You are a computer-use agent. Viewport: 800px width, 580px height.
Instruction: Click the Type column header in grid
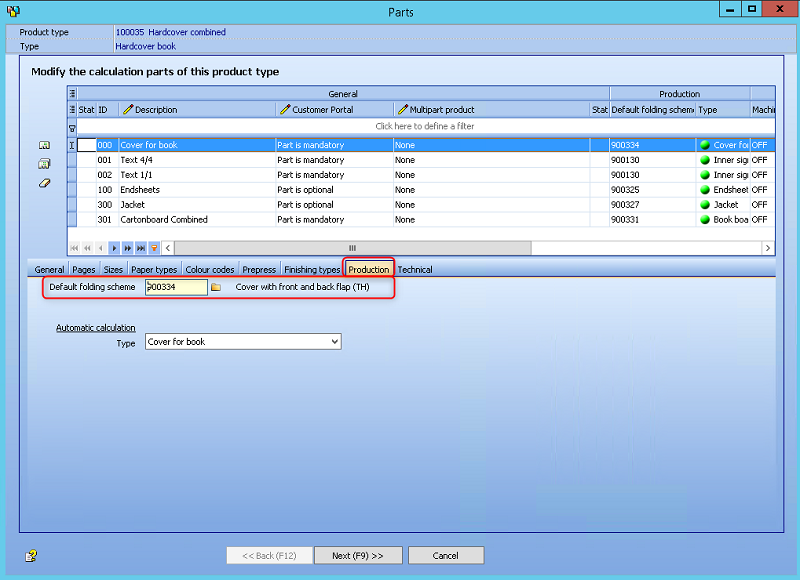(x=723, y=109)
